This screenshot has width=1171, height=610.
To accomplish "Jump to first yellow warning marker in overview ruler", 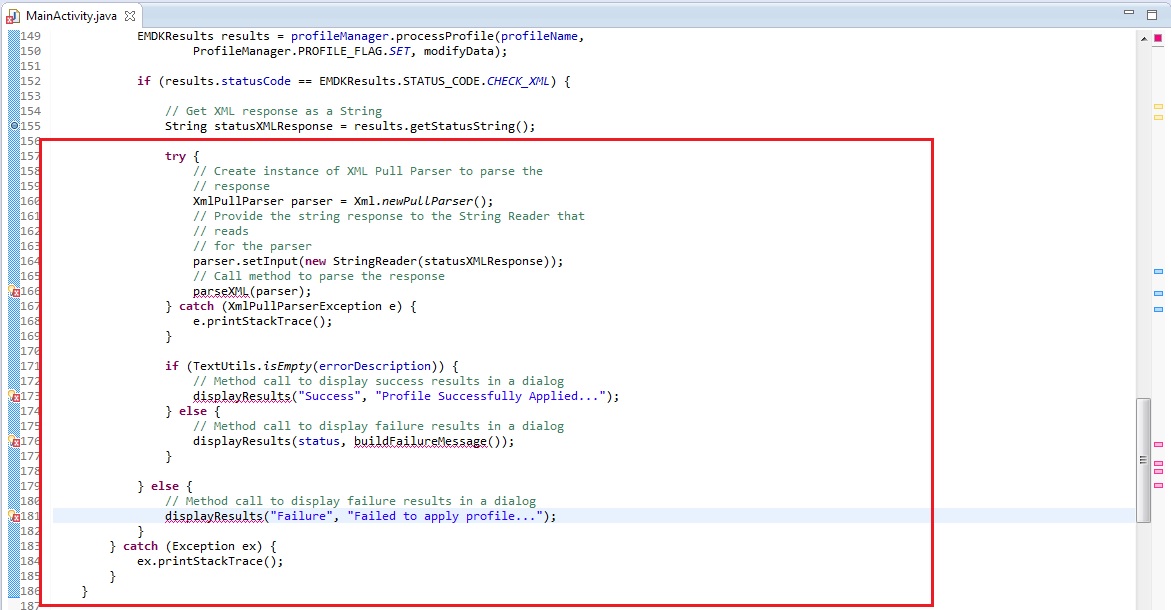I will [x=1158, y=105].
